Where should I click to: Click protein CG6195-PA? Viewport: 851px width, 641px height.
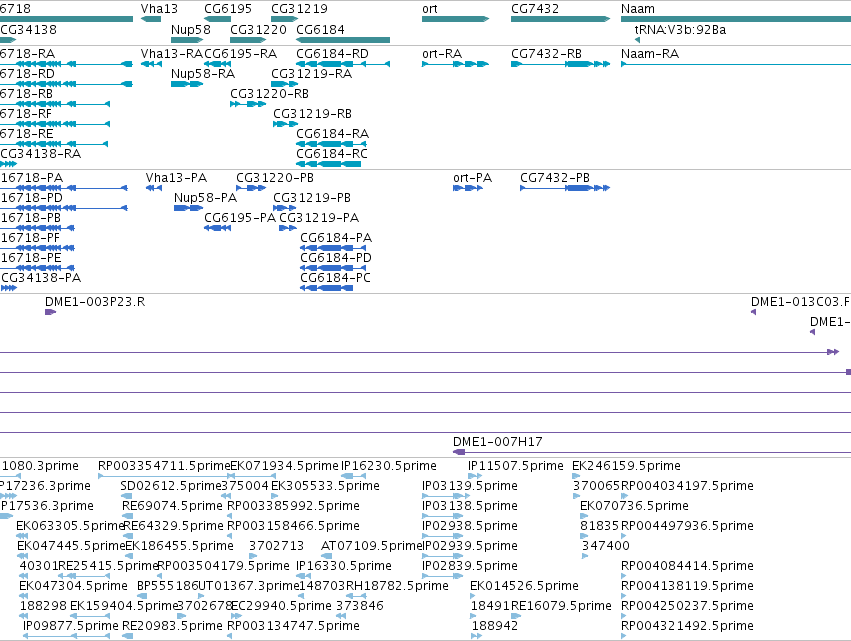click(x=218, y=228)
